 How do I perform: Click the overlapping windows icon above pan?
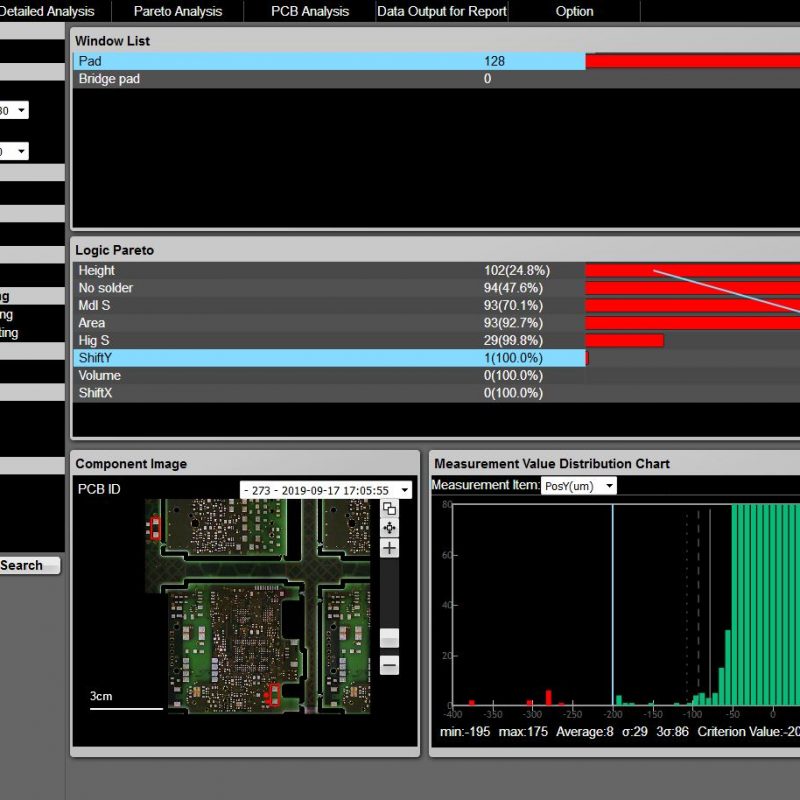point(389,508)
